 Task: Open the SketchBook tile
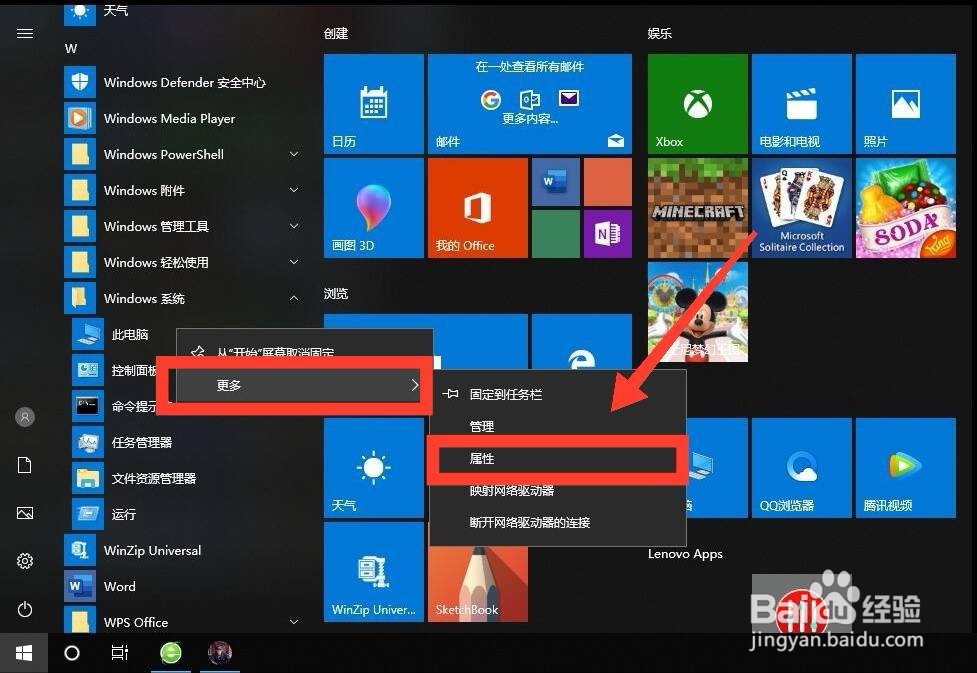[478, 584]
